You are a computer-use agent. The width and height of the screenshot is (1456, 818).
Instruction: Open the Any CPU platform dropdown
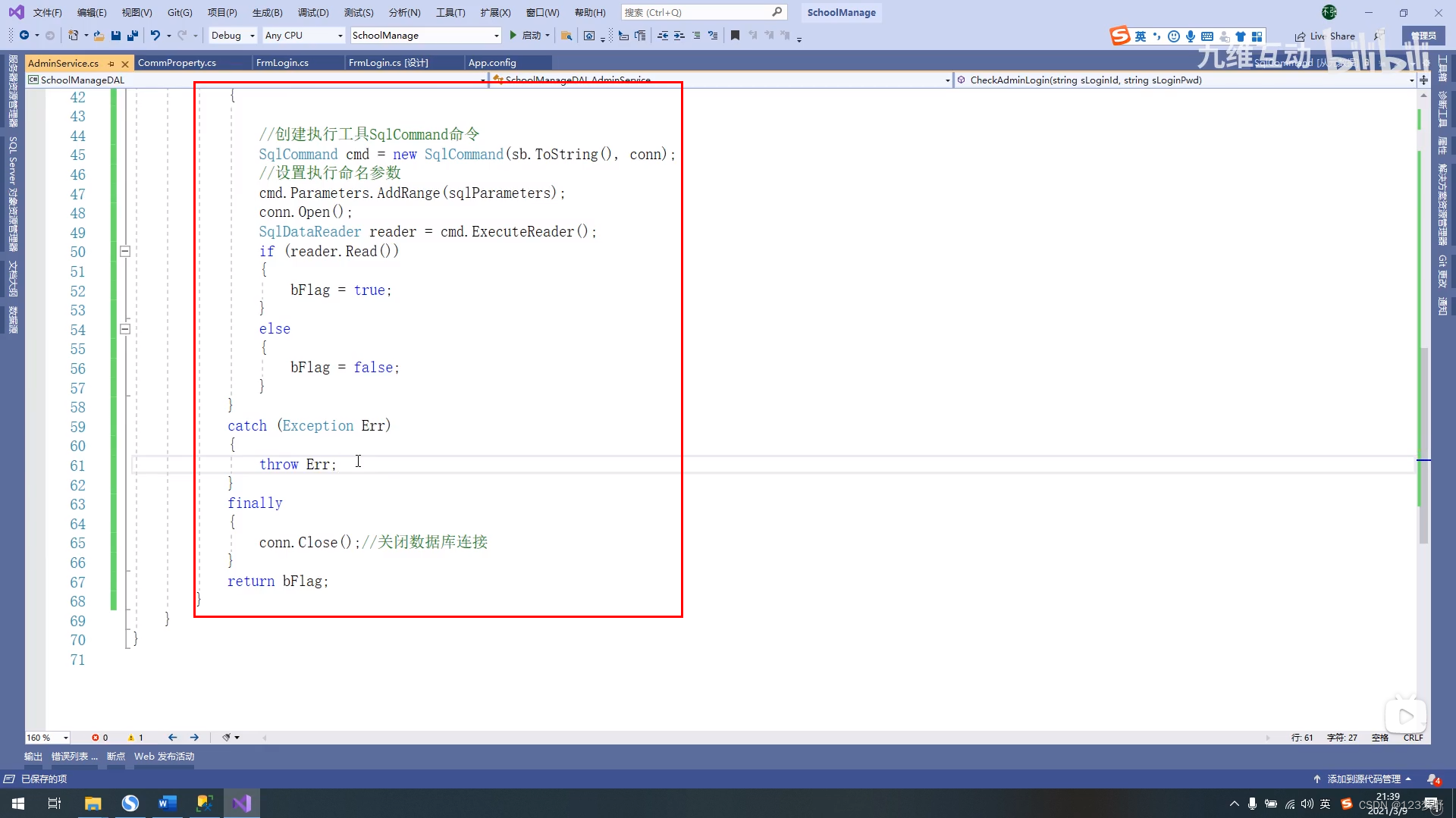coord(303,36)
